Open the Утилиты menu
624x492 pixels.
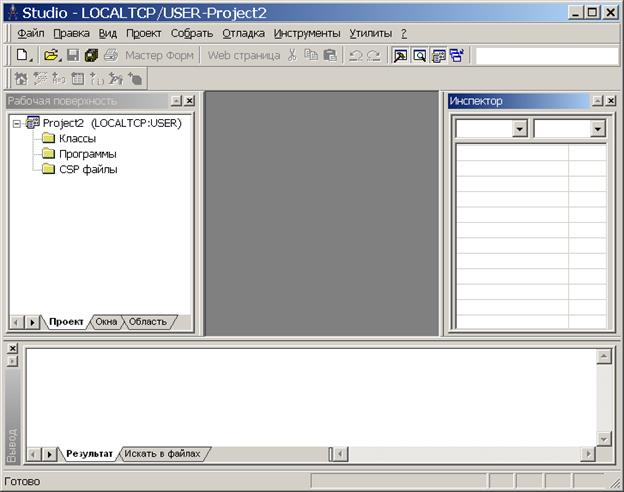[370, 33]
